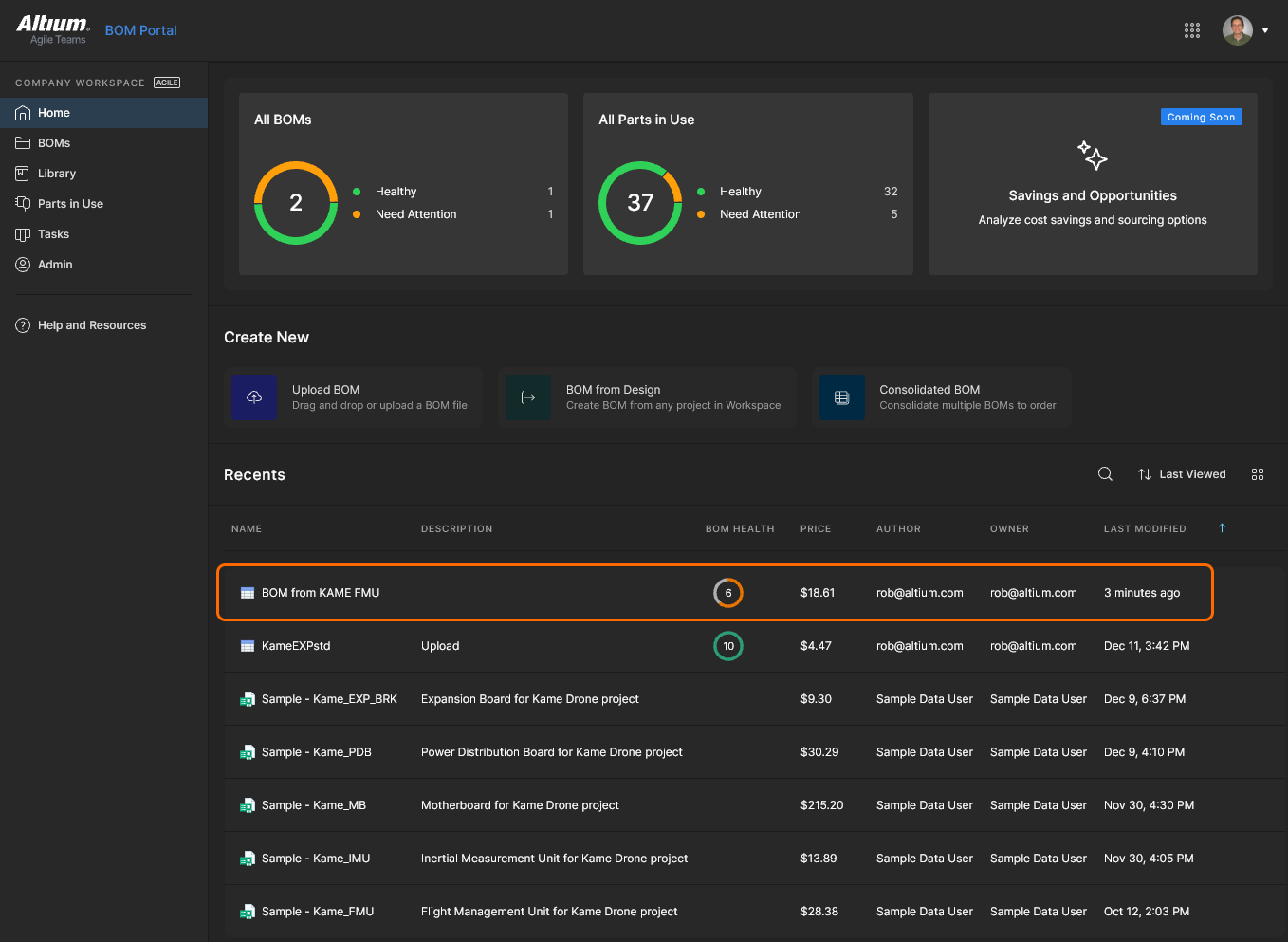Open the user profile dropdown arrow
The height and width of the screenshot is (942, 1288).
pyautogui.click(x=1265, y=30)
